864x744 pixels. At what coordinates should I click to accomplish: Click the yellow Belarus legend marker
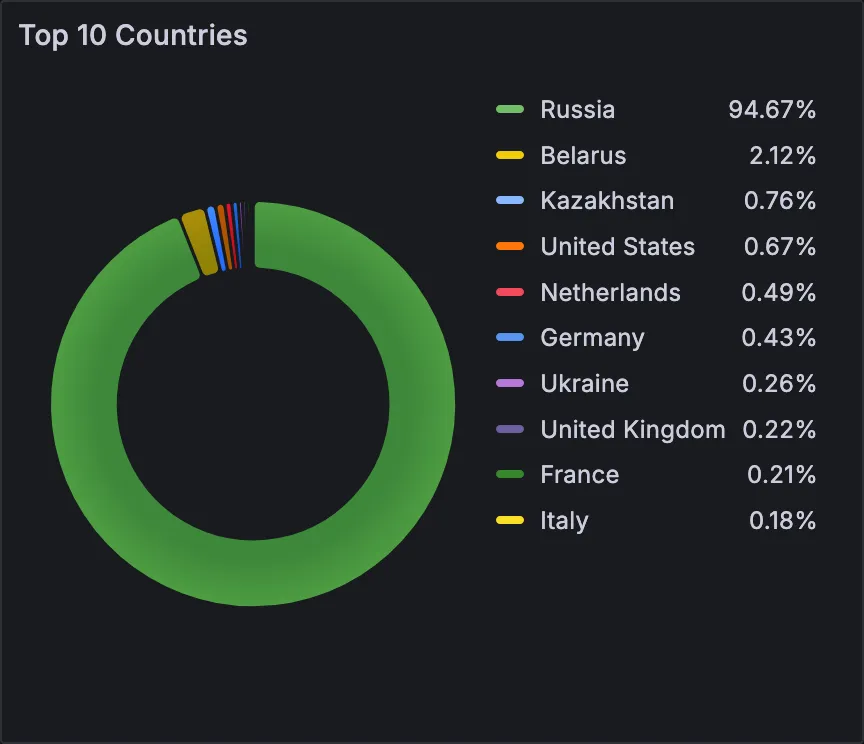click(x=512, y=155)
